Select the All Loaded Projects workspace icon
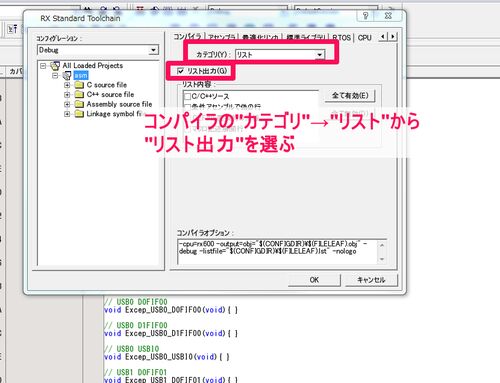 [x=55, y=66]
